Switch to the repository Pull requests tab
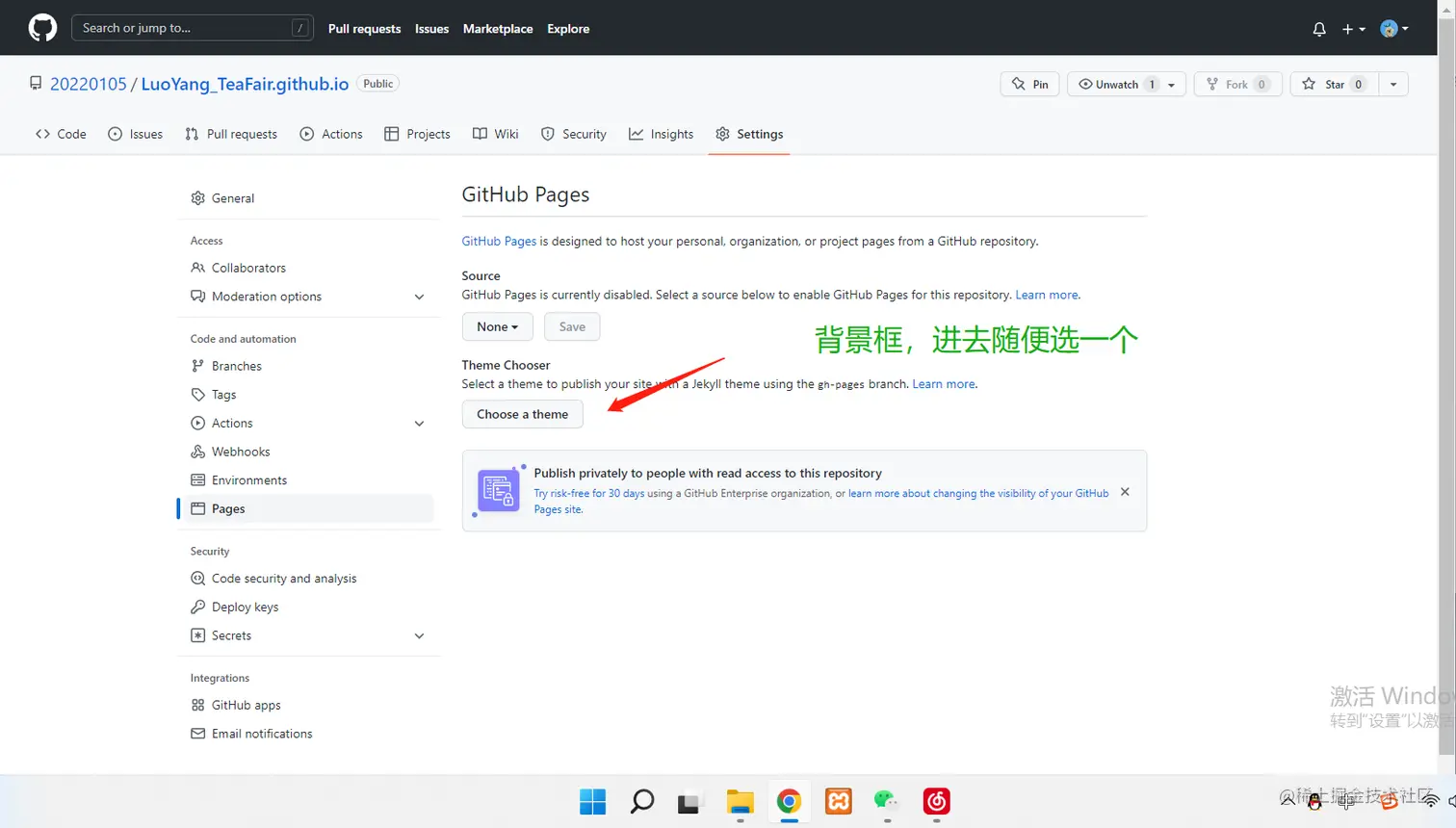 point(231,134)
